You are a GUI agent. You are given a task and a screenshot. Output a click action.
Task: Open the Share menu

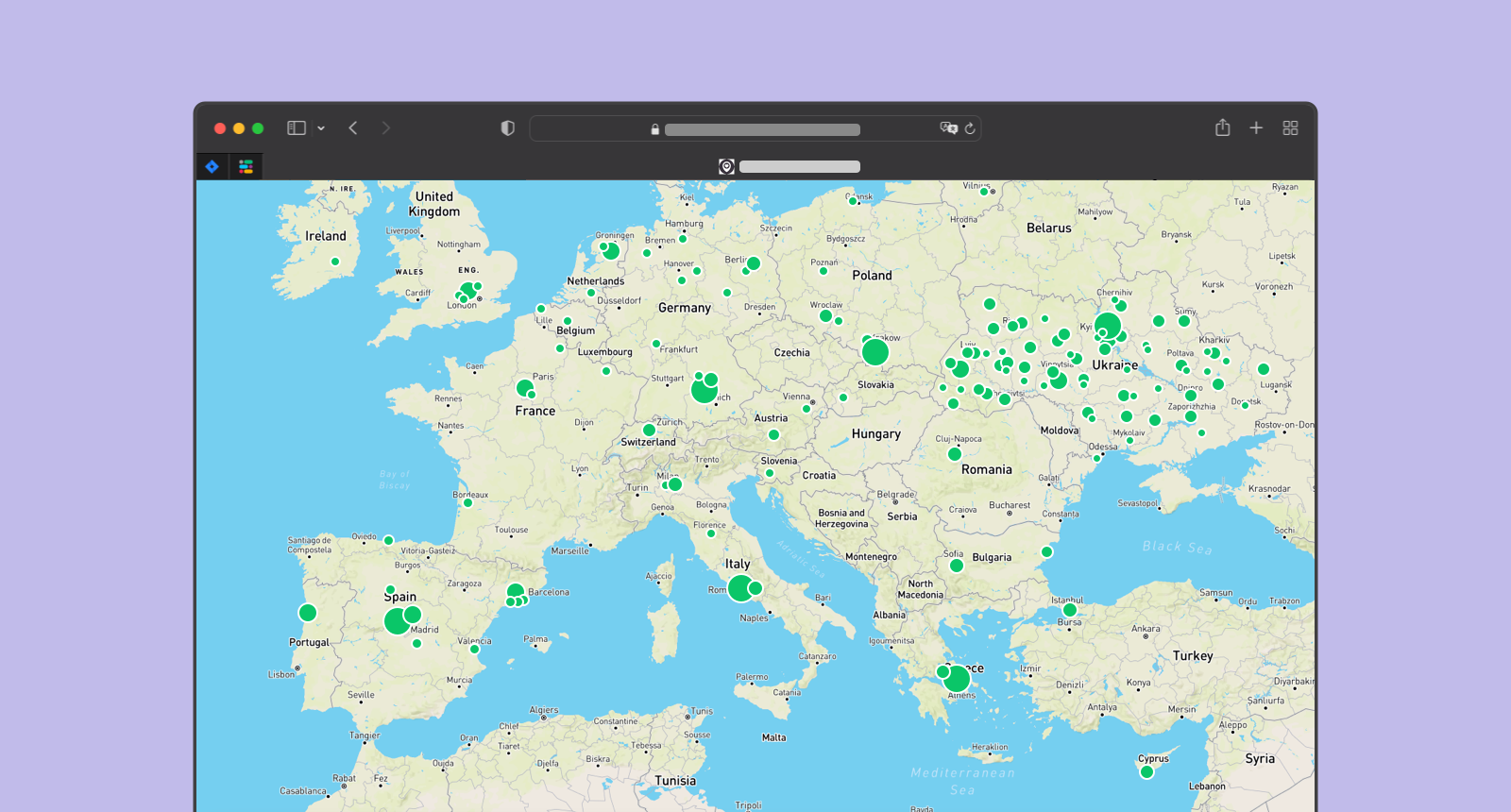coord(1222,128)
